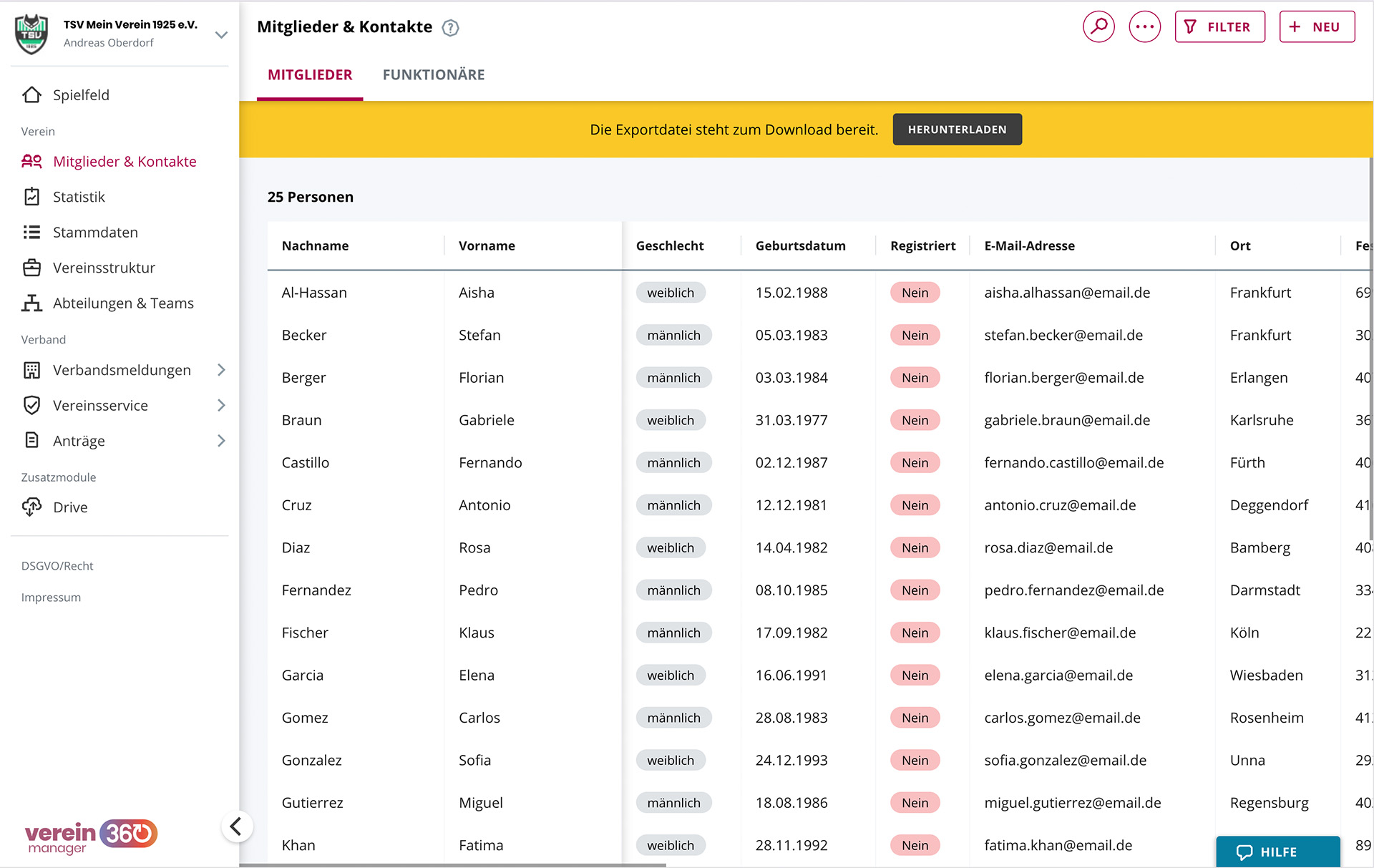This screenshot has height=868, width=1374.
Task: Switch to the Funktionäre tab
Action: coord(434,75)
